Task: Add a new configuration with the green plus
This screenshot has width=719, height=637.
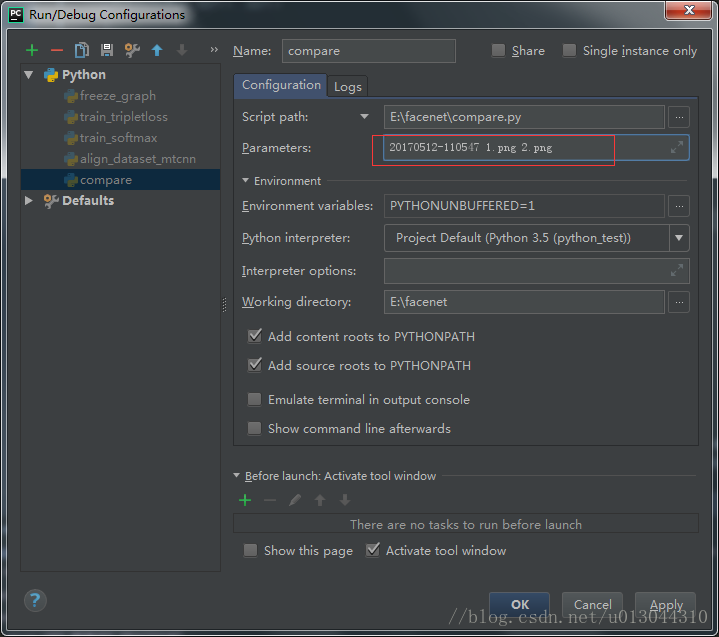Action: coord(32,50)
